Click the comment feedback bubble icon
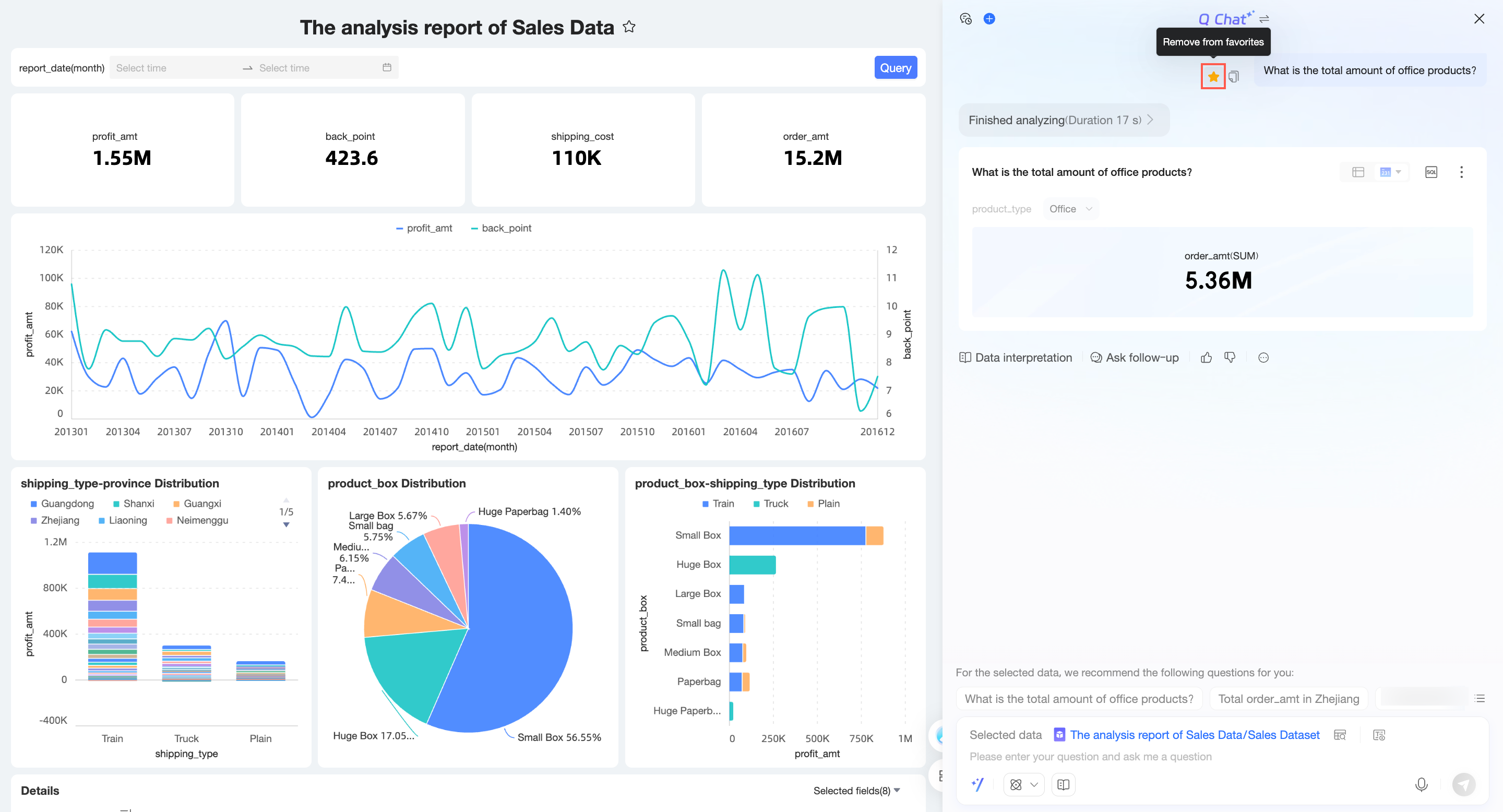This screenshot has height=812, width=1503. 1263,357
